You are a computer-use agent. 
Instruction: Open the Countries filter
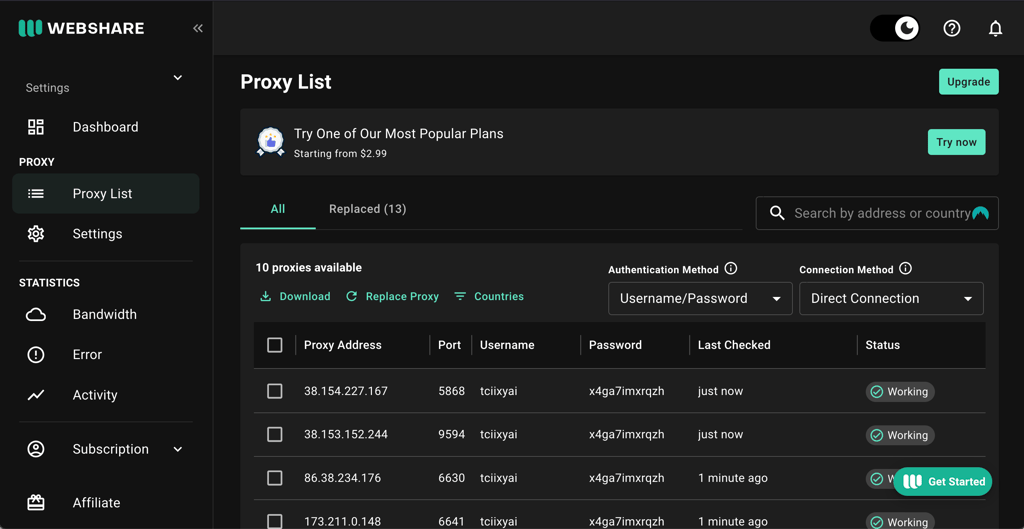(x=489, y=297)
